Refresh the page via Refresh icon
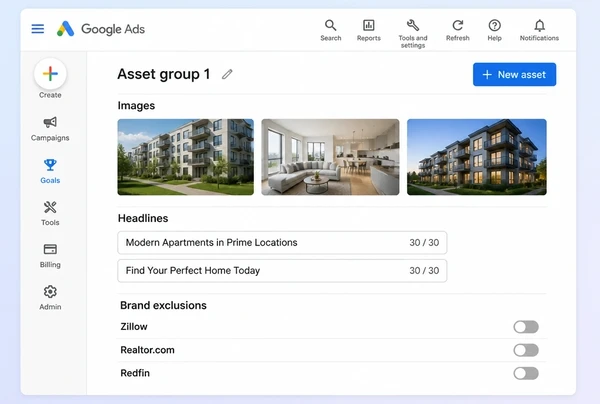Image resolution: width=600 pixels, height=404 pixels. (458, 30)
